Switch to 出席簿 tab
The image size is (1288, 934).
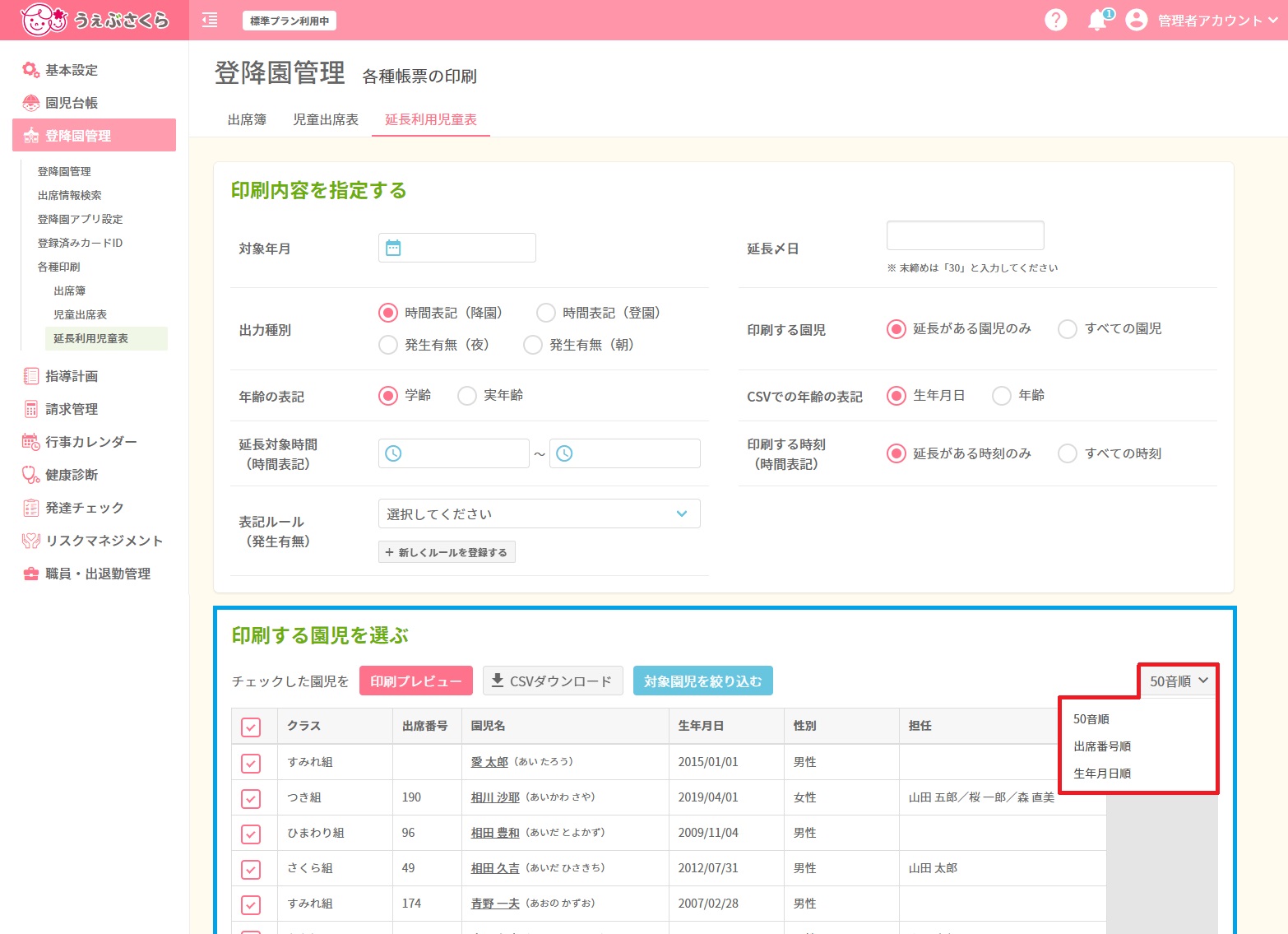(x=247, y=119)
